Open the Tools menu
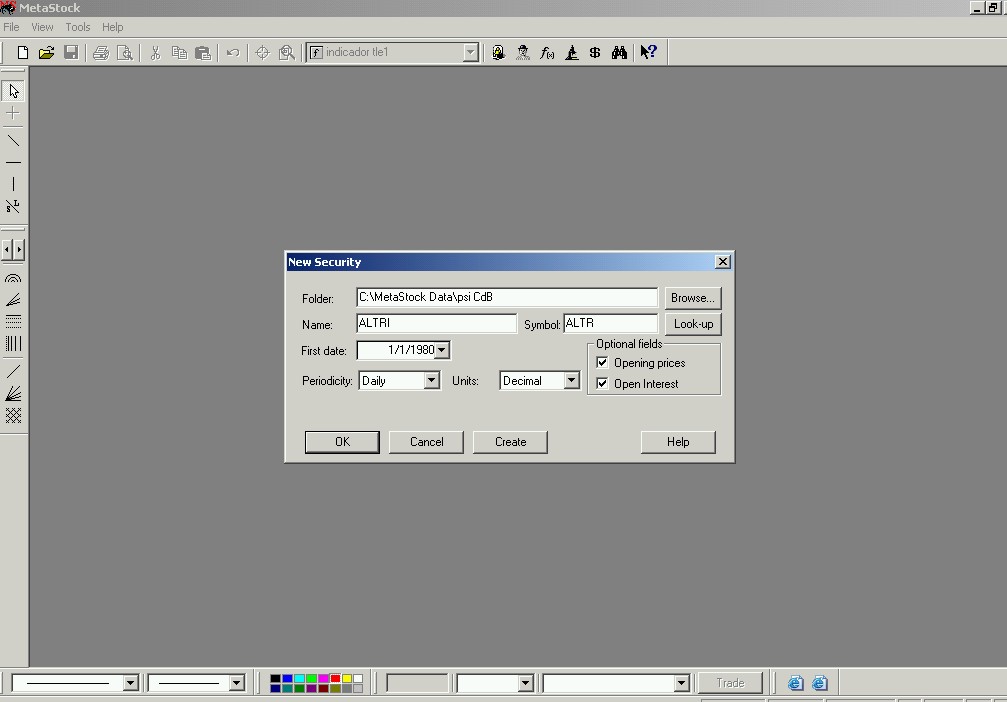Image resolution: width=1007 pixels, height=702 pixels. (78, 27)
